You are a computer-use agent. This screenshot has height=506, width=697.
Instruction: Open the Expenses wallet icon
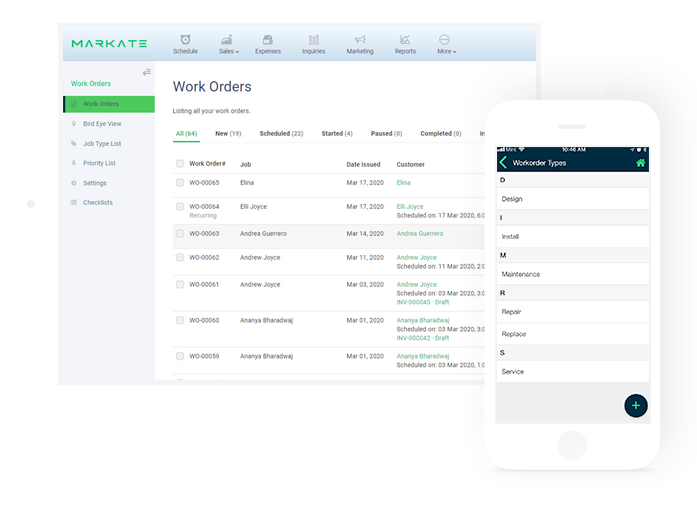click(268, 40)
